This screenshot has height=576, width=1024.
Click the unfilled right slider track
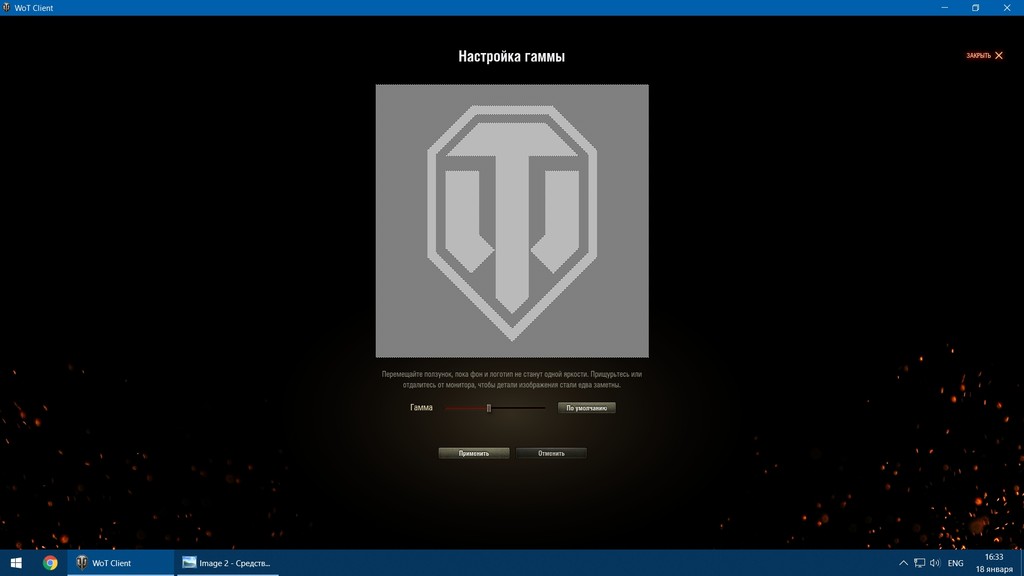click(519, 408)
